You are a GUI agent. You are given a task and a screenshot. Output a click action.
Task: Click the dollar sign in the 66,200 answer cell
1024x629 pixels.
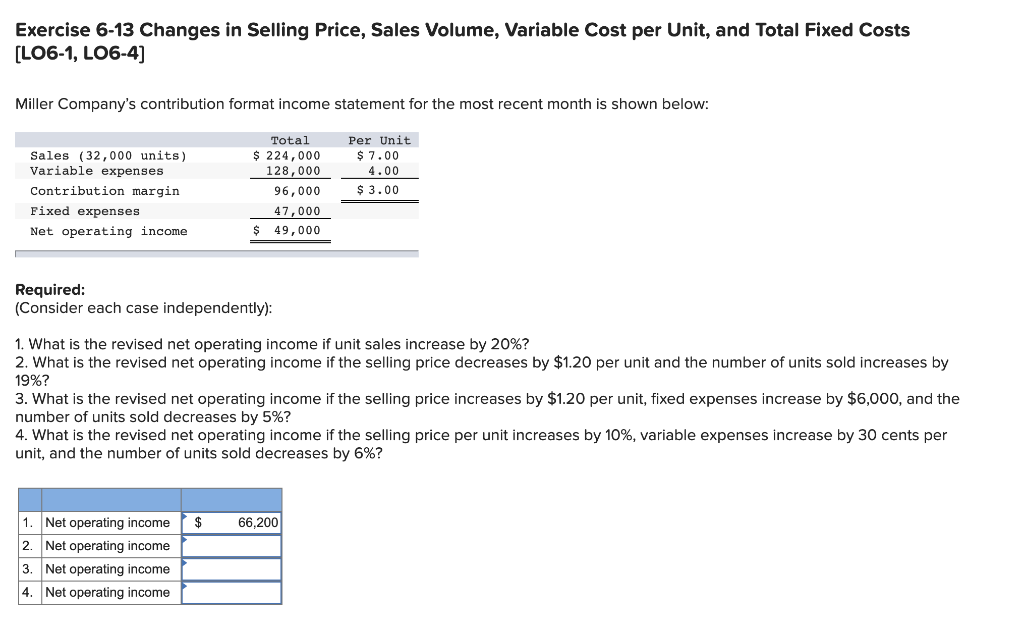point(198,522)
